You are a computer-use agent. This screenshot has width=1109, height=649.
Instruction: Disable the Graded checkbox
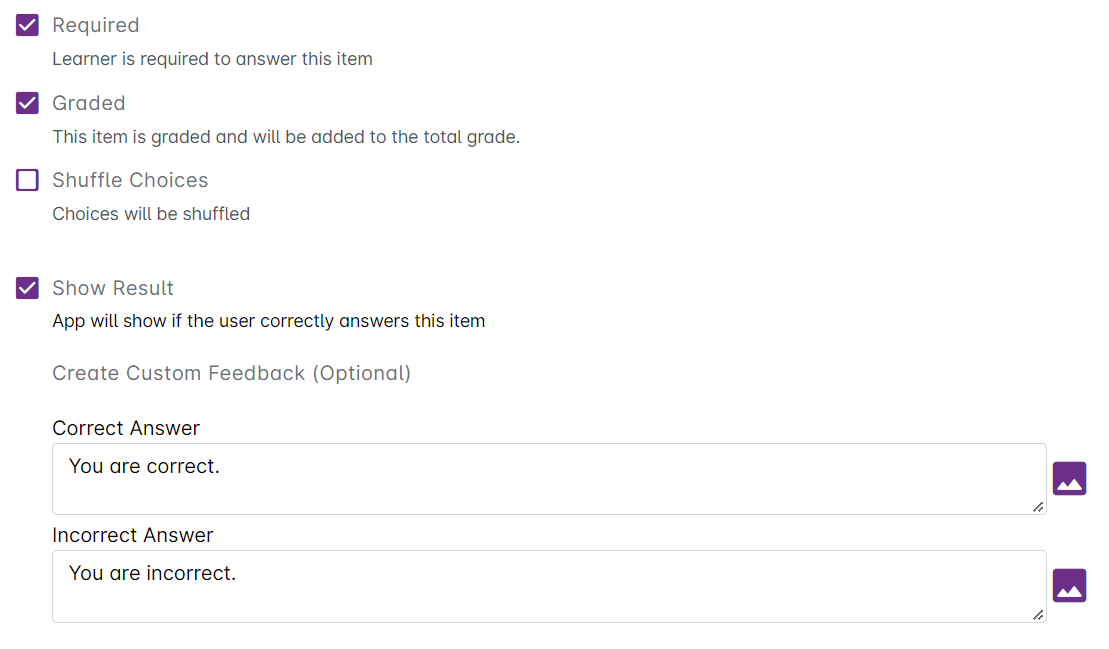(x=27, y=103)
